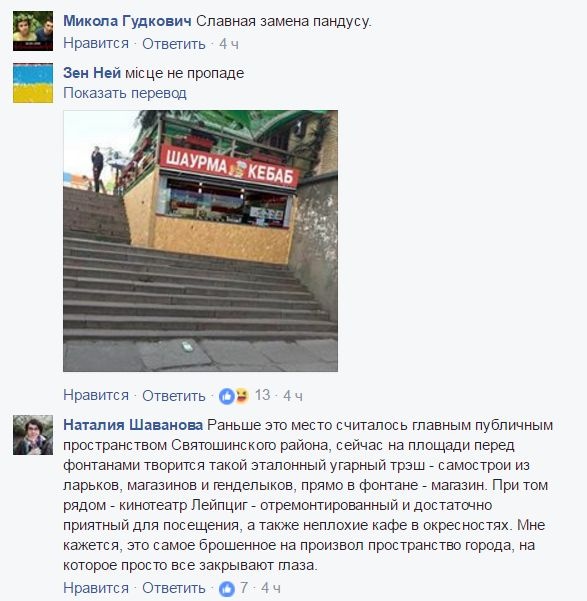Click the blue thumbs-up reaction icon on Зен Ней's comment
The width and height of the screenshot is (587, 601).
[x=227, y=396]
